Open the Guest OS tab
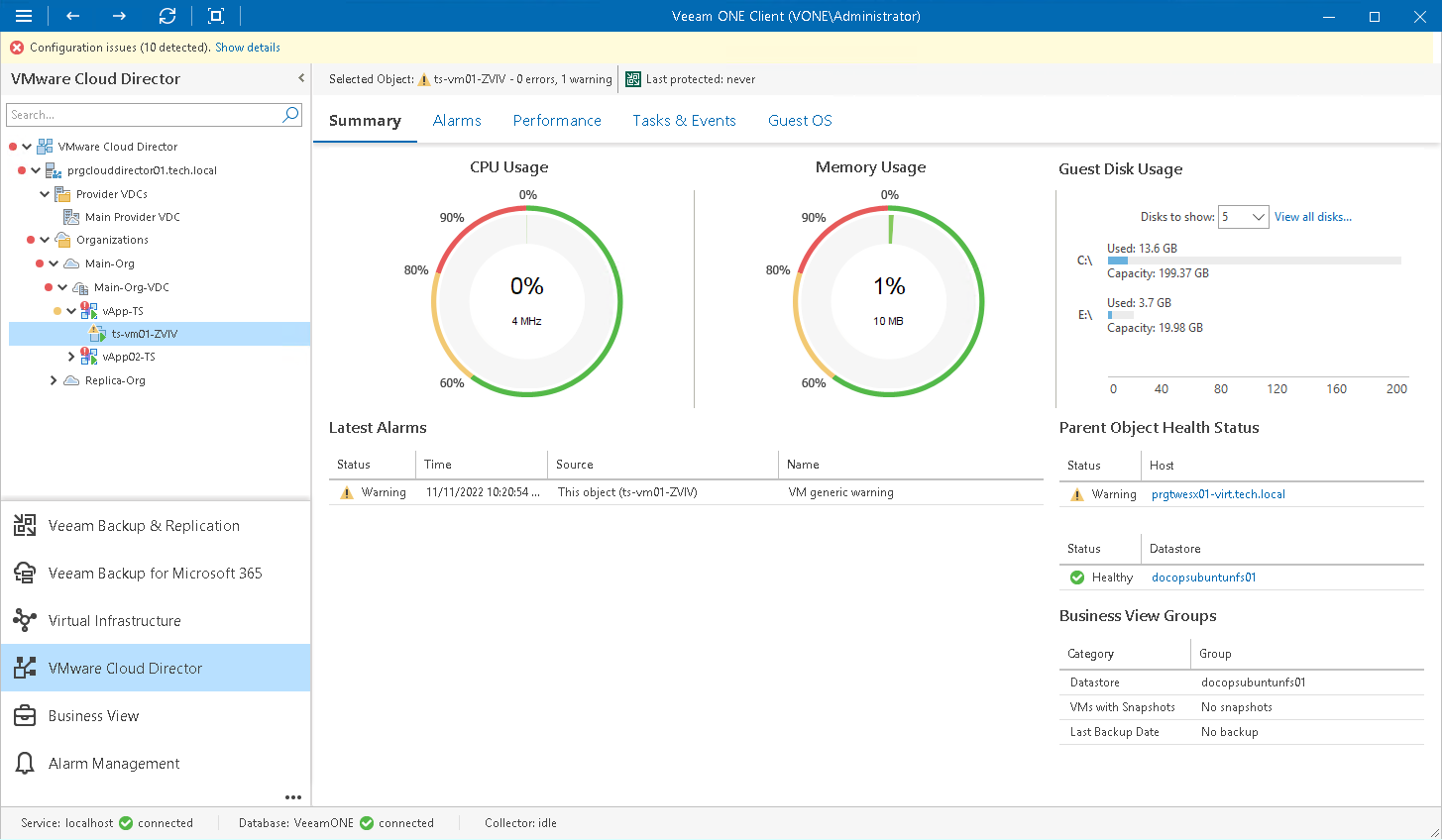The image size is (1442, 840). [799, 120]
